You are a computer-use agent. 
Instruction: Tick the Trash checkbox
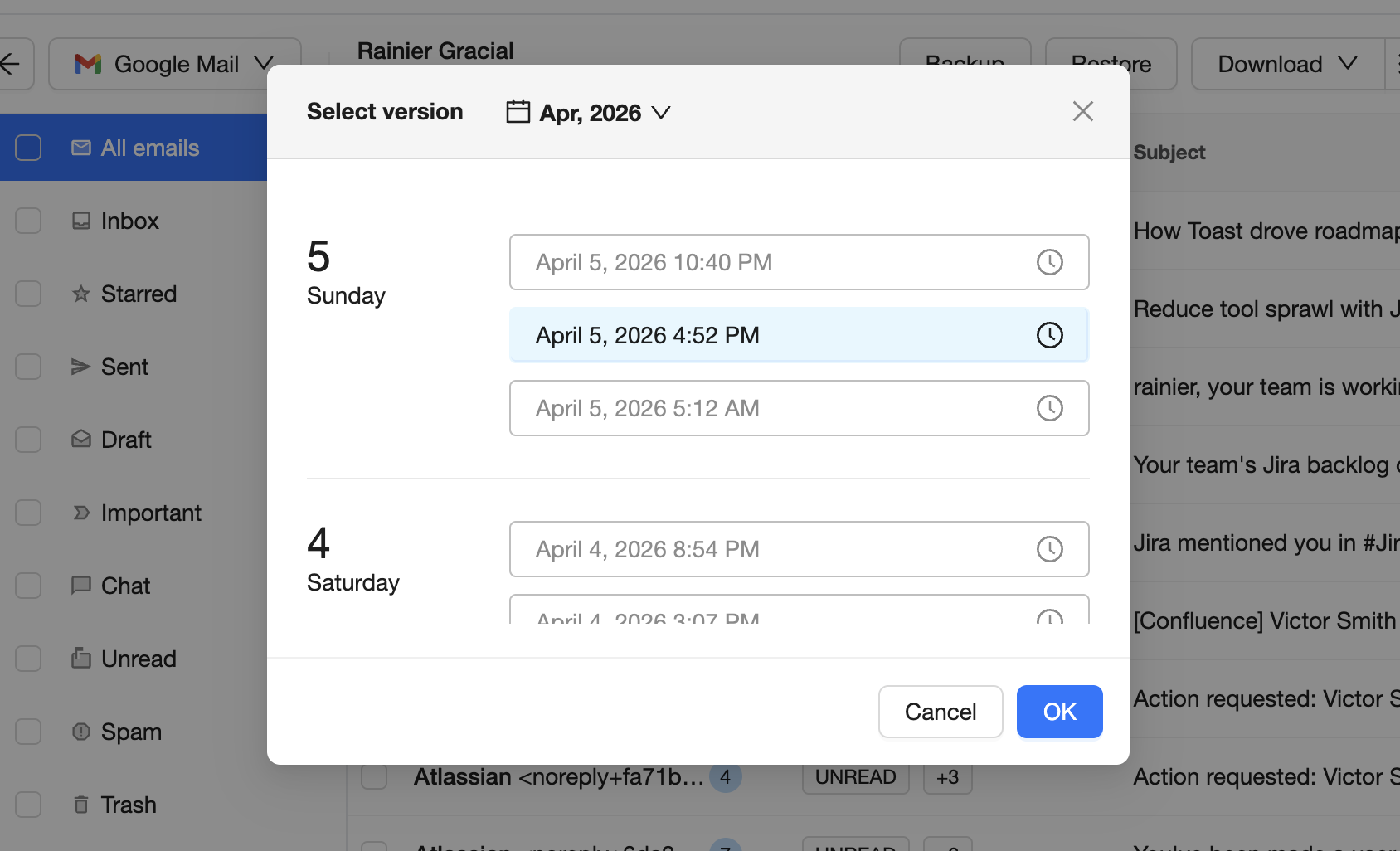[x=28, y=805]
